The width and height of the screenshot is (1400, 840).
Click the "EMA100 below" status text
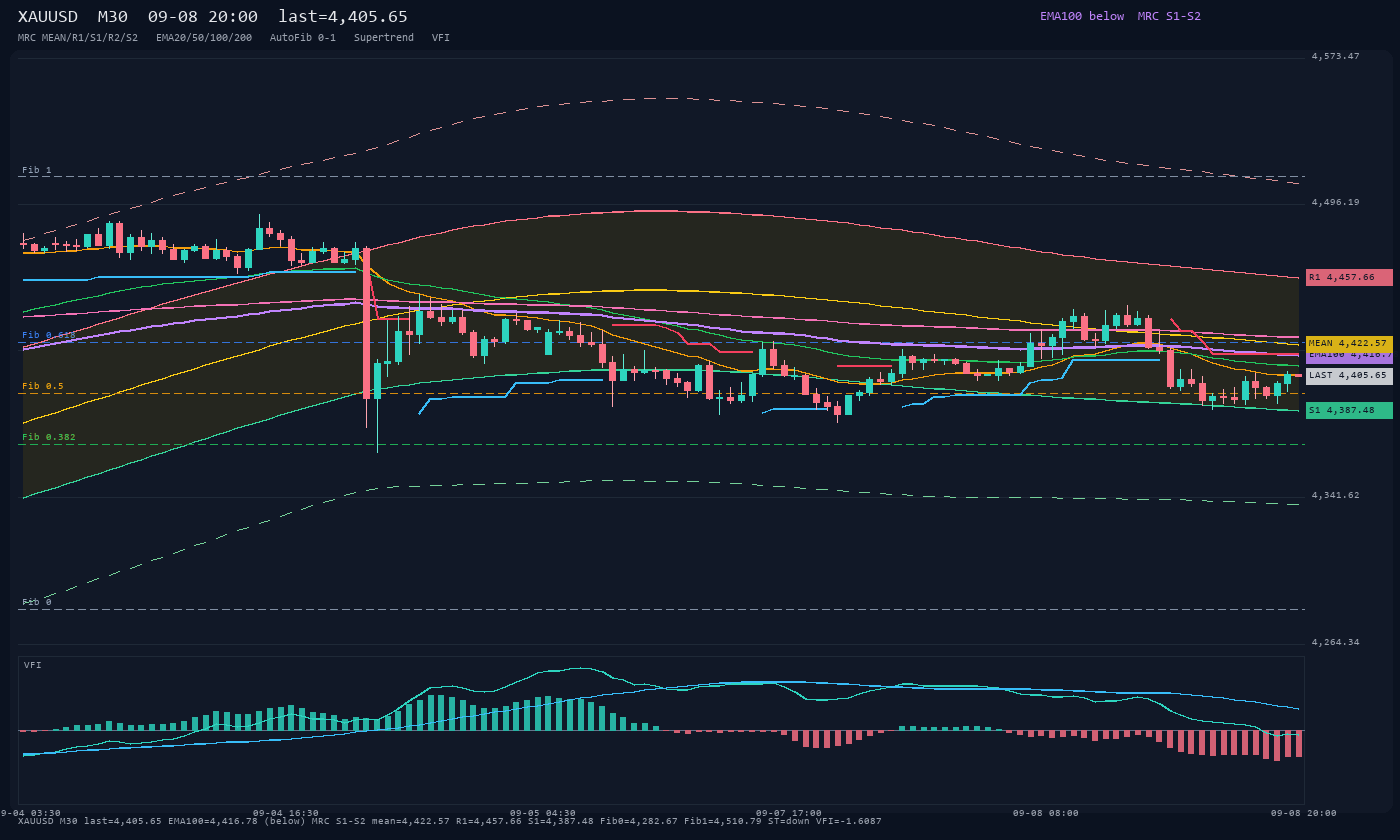click(x=1082, y=16)
